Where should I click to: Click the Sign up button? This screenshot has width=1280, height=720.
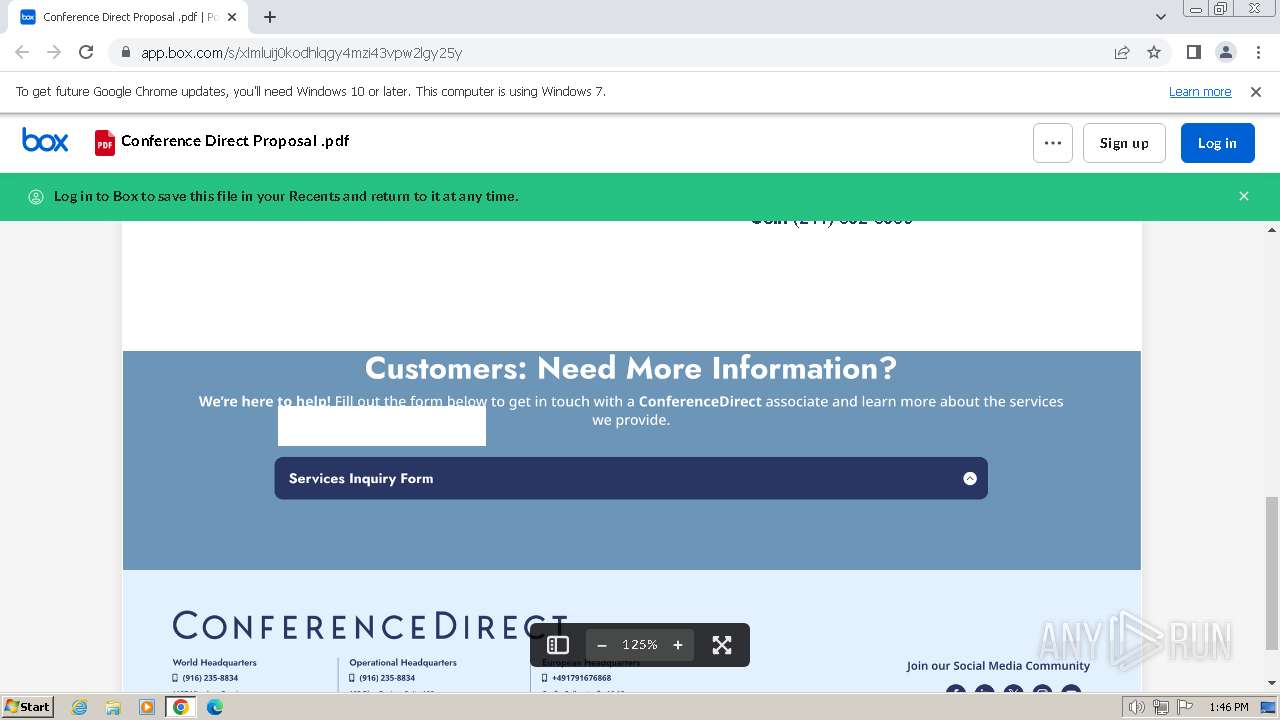[1124, 143]
